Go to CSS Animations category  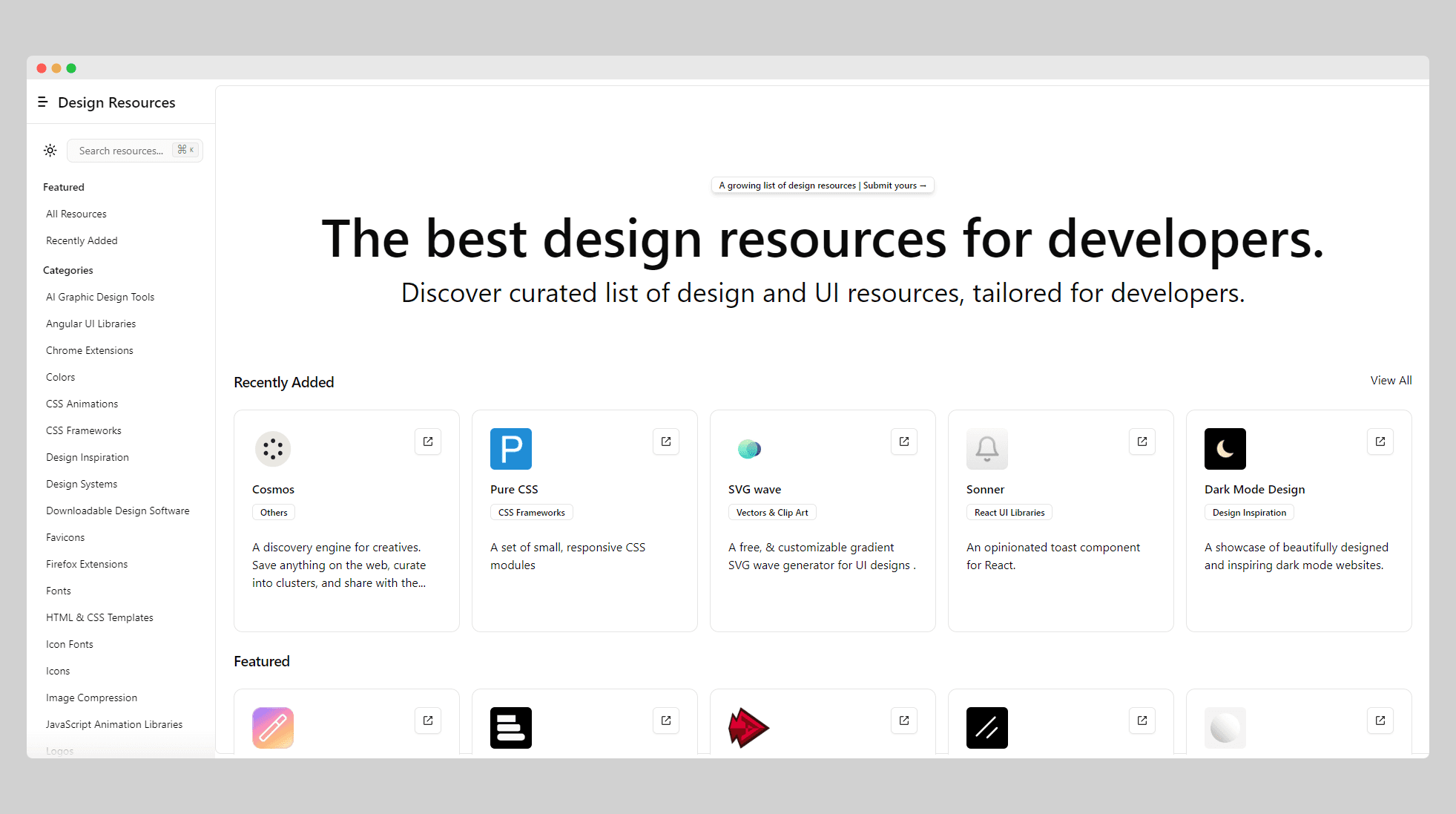click(x=82, y=404)
